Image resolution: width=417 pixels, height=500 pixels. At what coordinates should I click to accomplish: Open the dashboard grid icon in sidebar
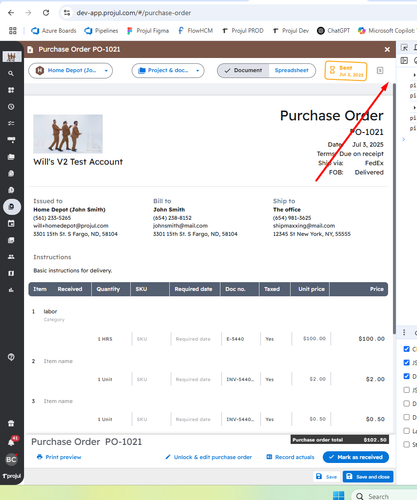point(11,90)
